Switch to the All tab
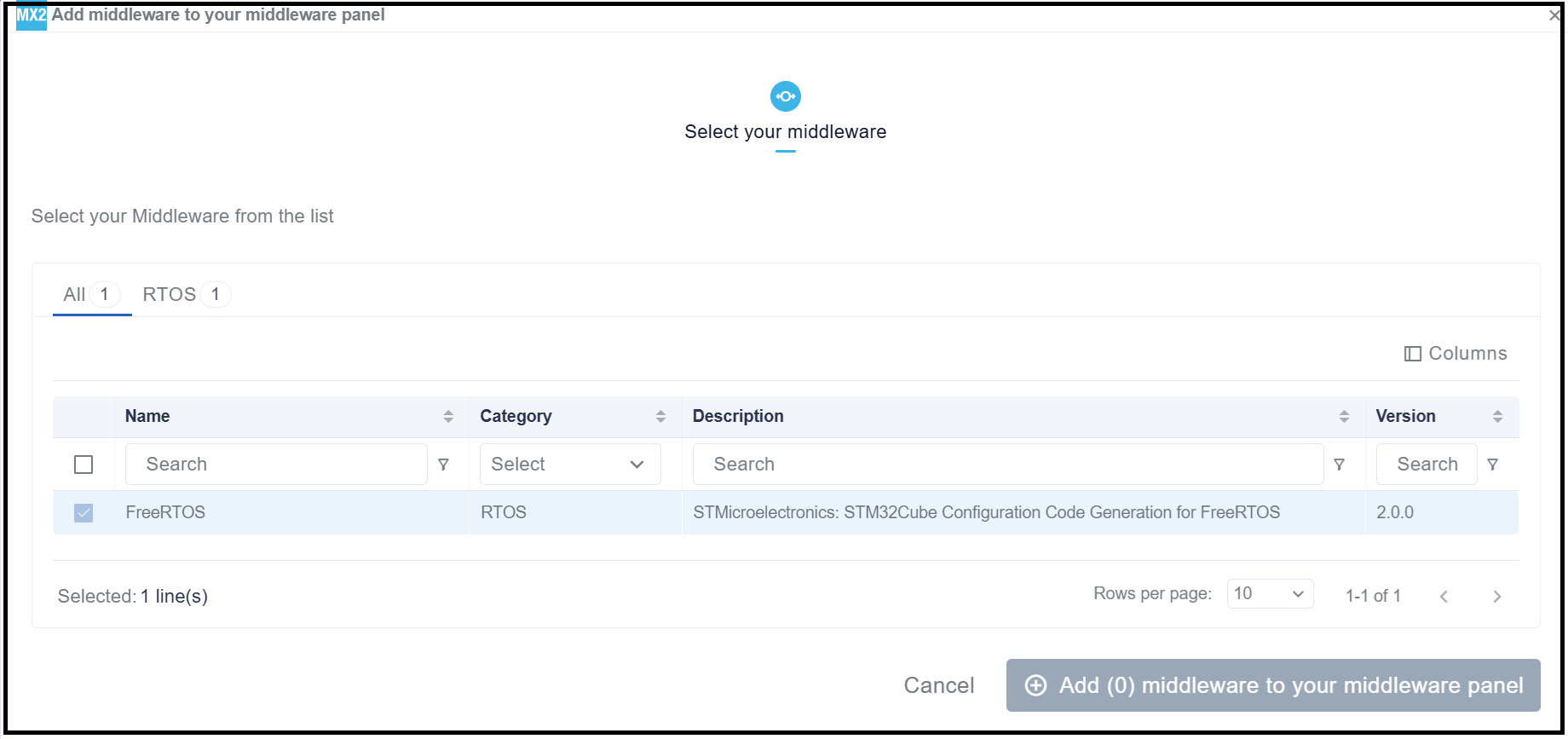 [x=75, y=295]
